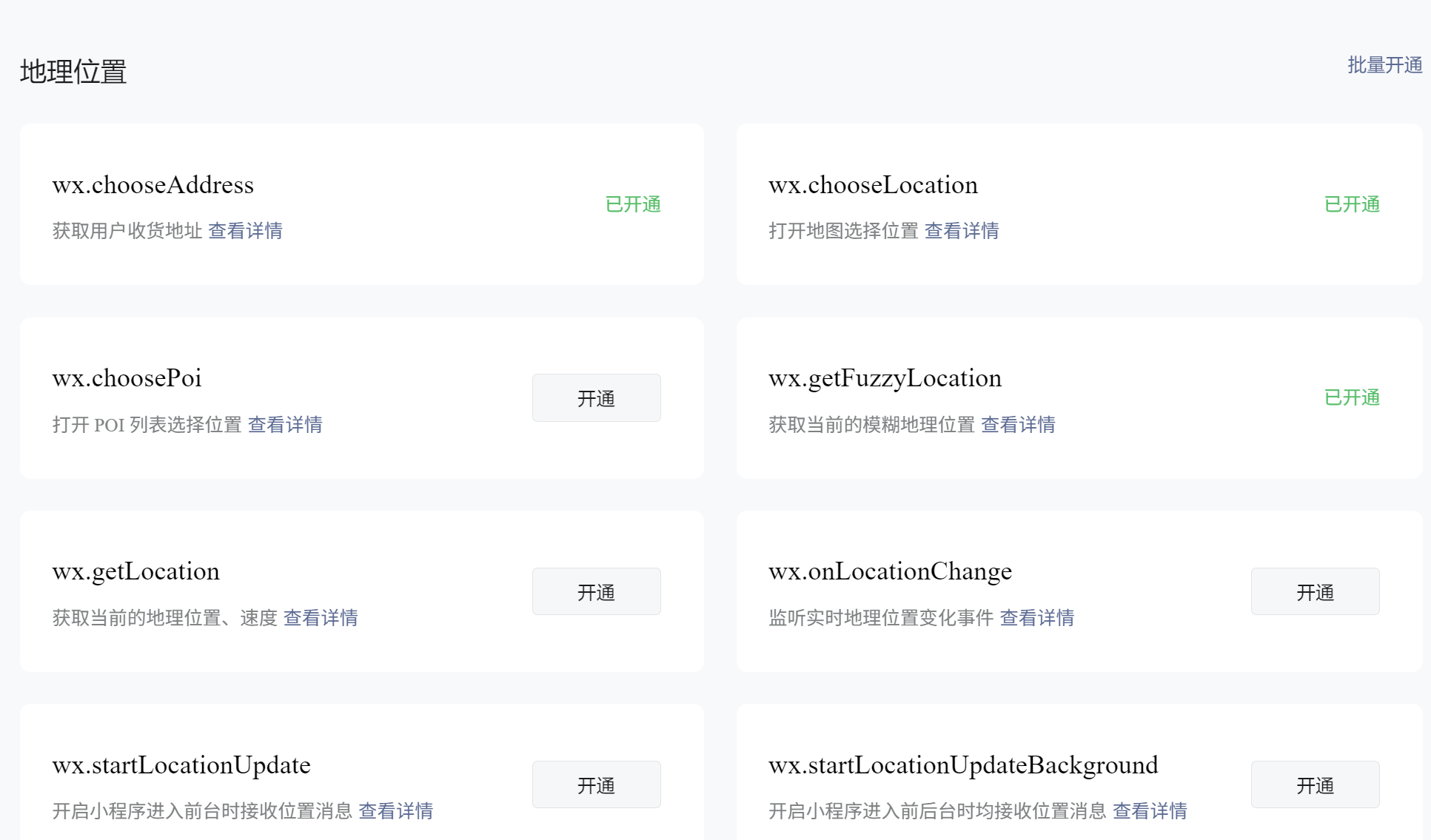Open 查看详情 for wx.onLocationChange

point(1036,618)
